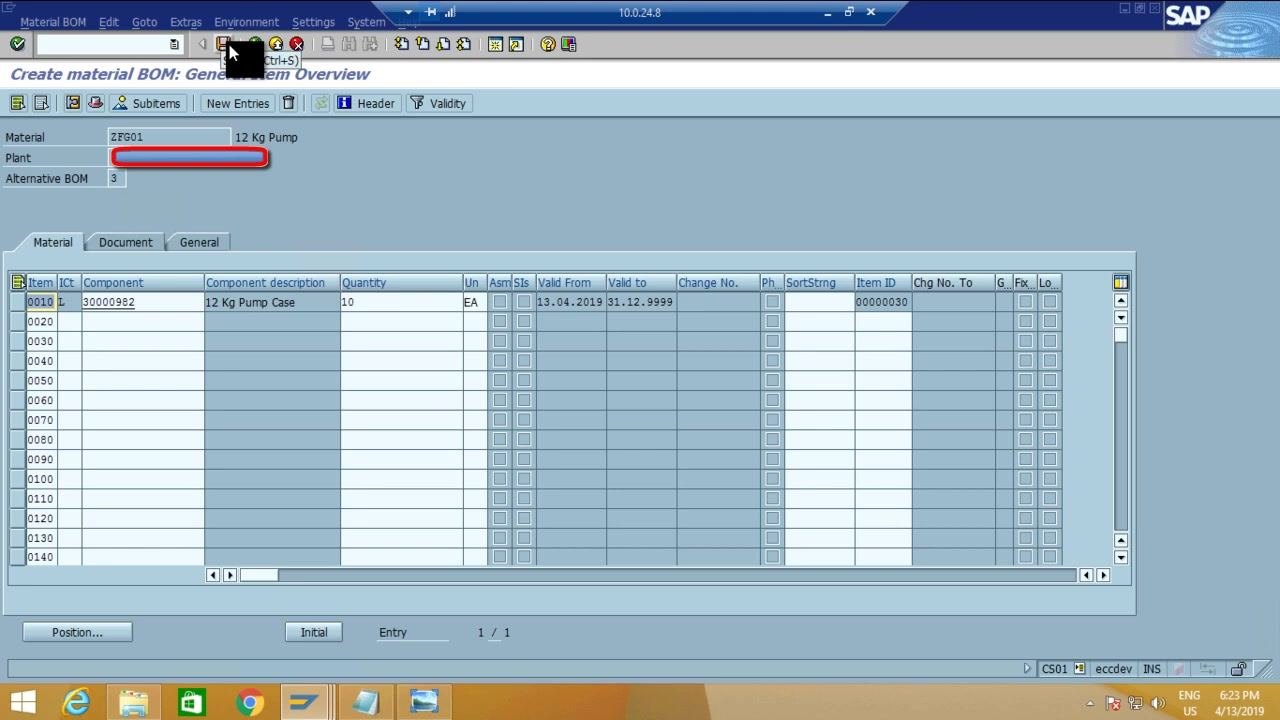Screen dimensions: 1280x720
Task: Click the Initial button
Action: [314, 632]
